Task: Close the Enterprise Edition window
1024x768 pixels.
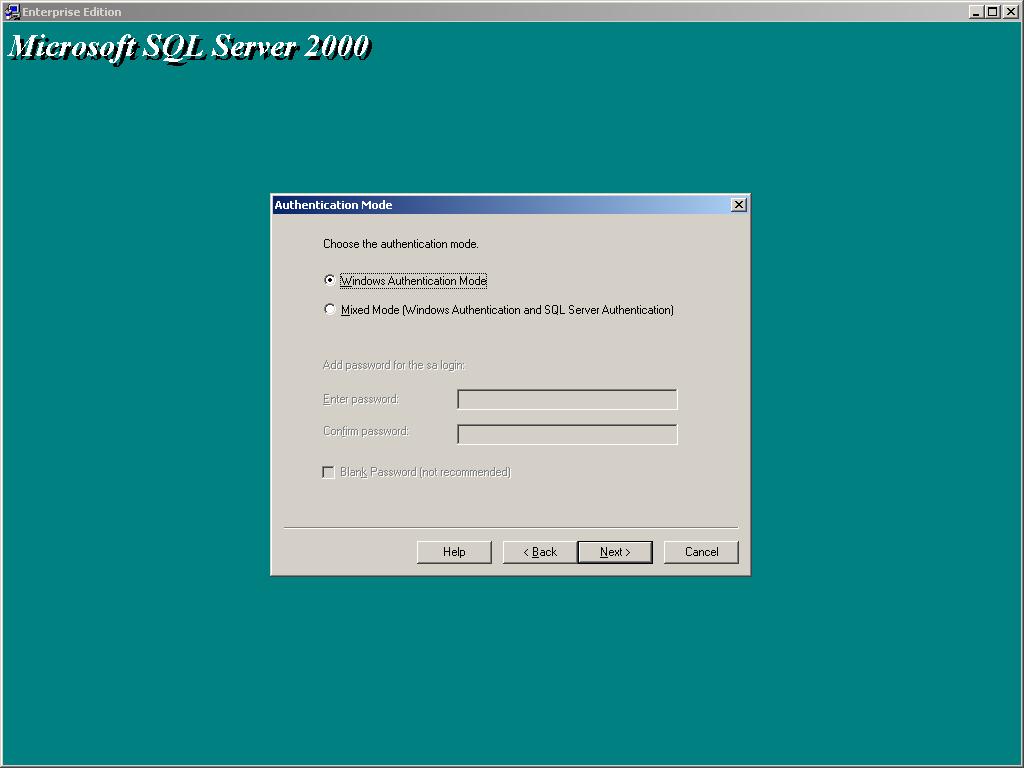Action: 1010,12
